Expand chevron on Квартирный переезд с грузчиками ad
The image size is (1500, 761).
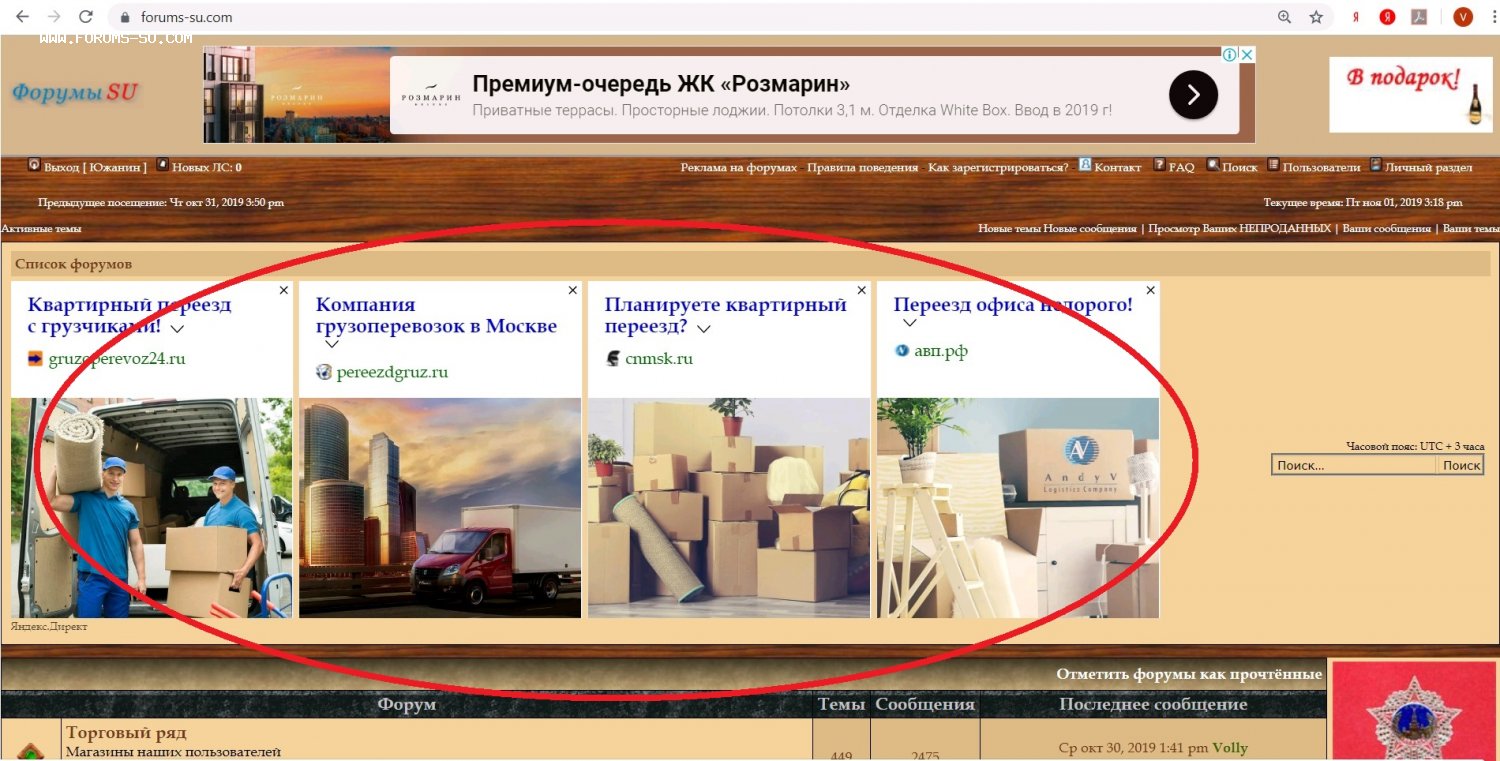click(177, 328)
